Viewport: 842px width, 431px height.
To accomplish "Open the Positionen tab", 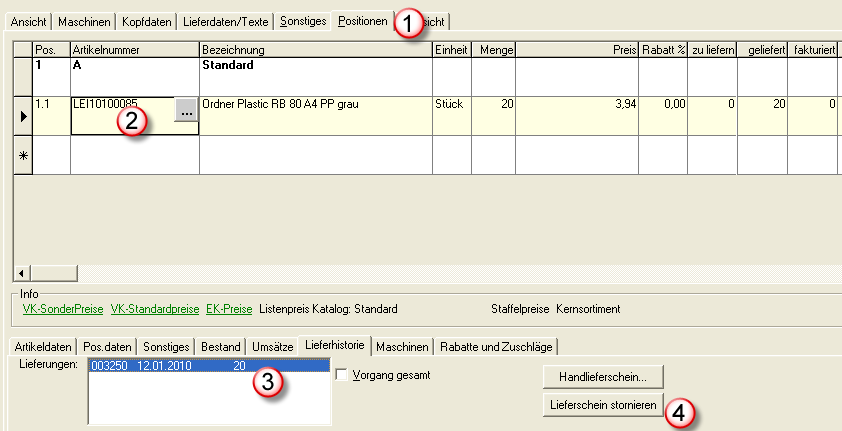I will tap(362, 21).
